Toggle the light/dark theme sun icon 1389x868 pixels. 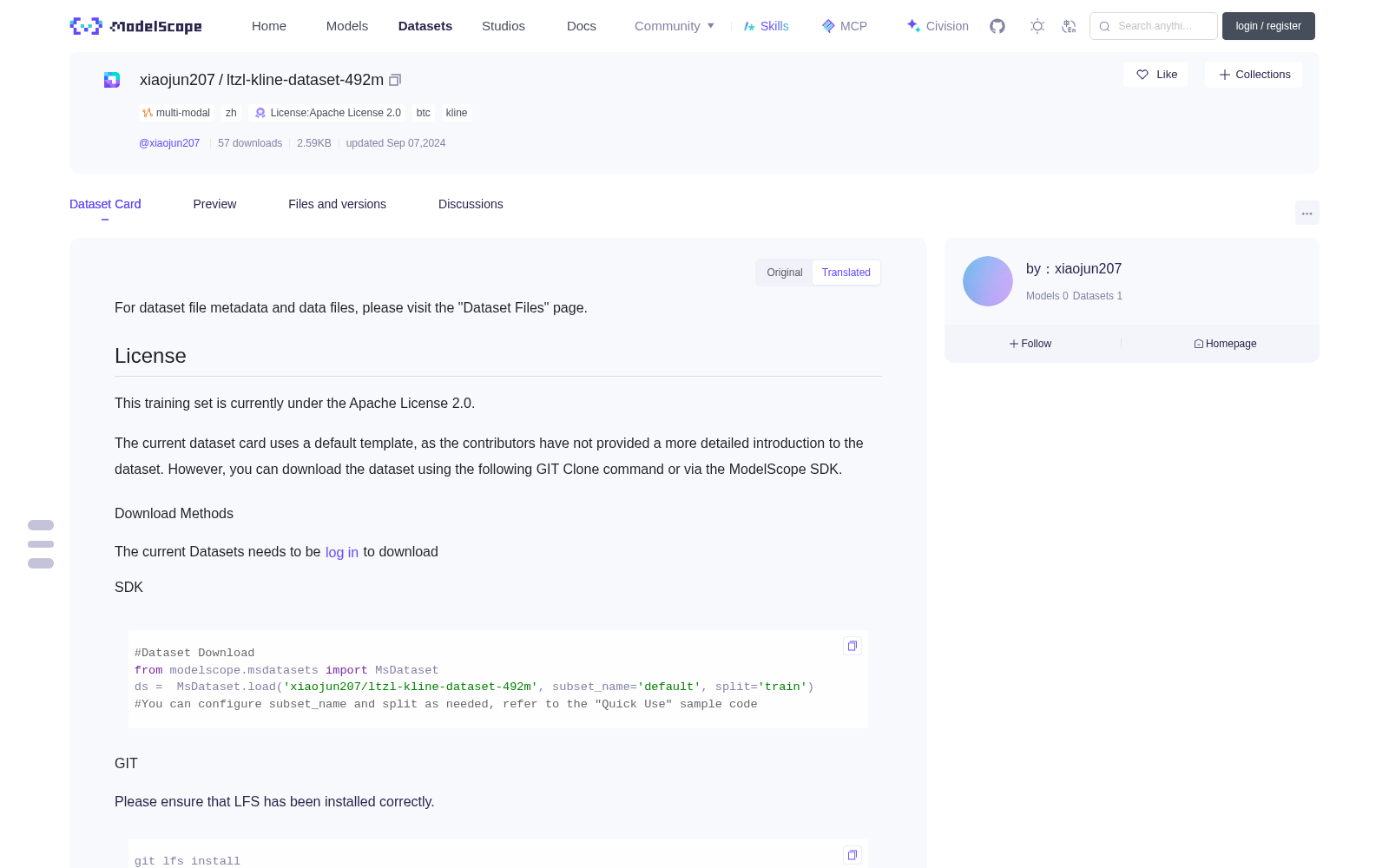1037,26
